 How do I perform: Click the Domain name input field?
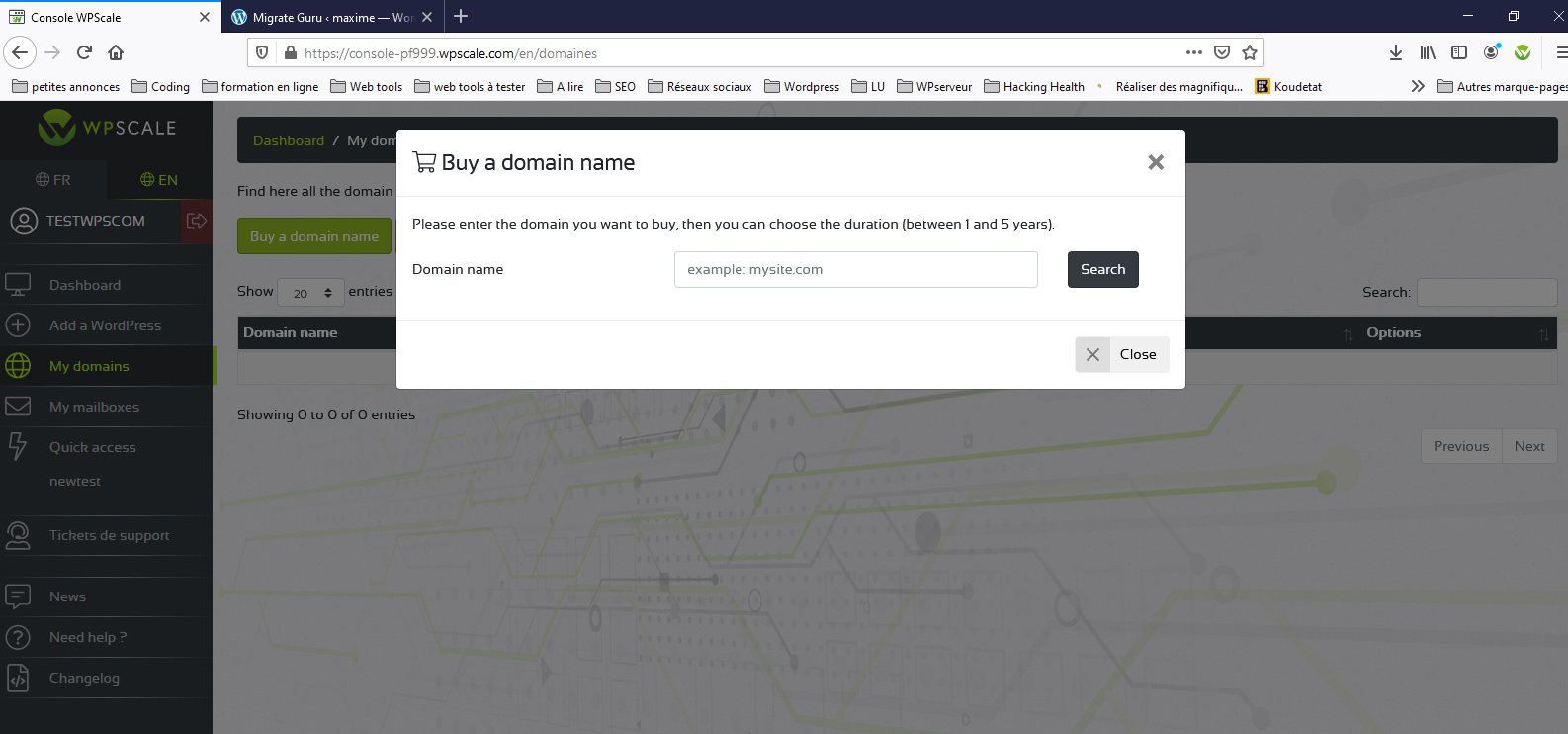[855, 269]
